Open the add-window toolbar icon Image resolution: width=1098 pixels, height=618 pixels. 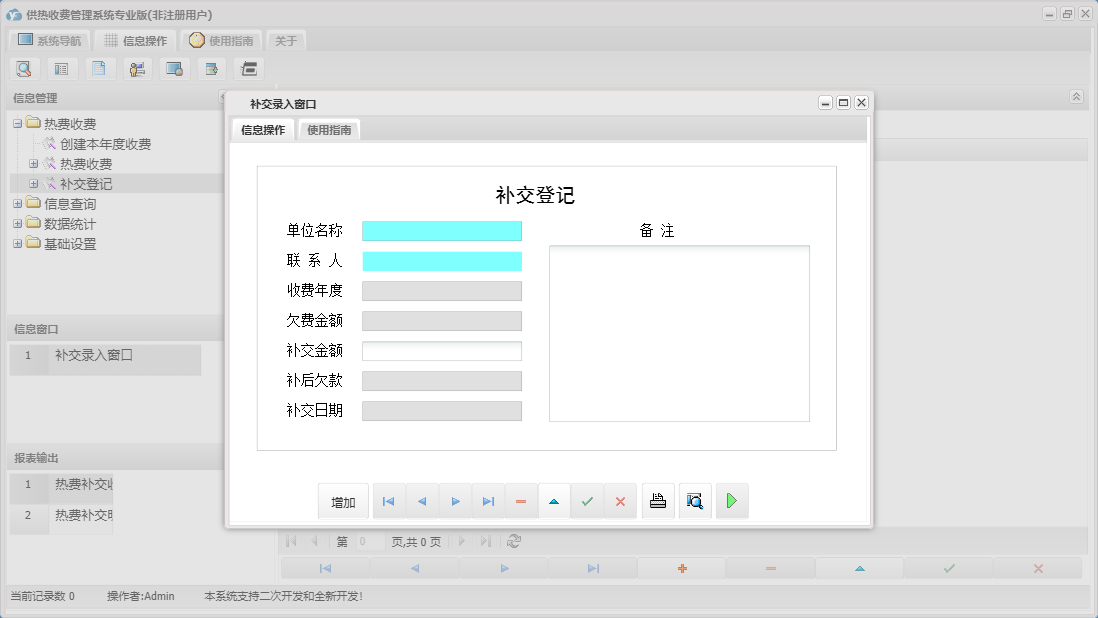point(211,68)
